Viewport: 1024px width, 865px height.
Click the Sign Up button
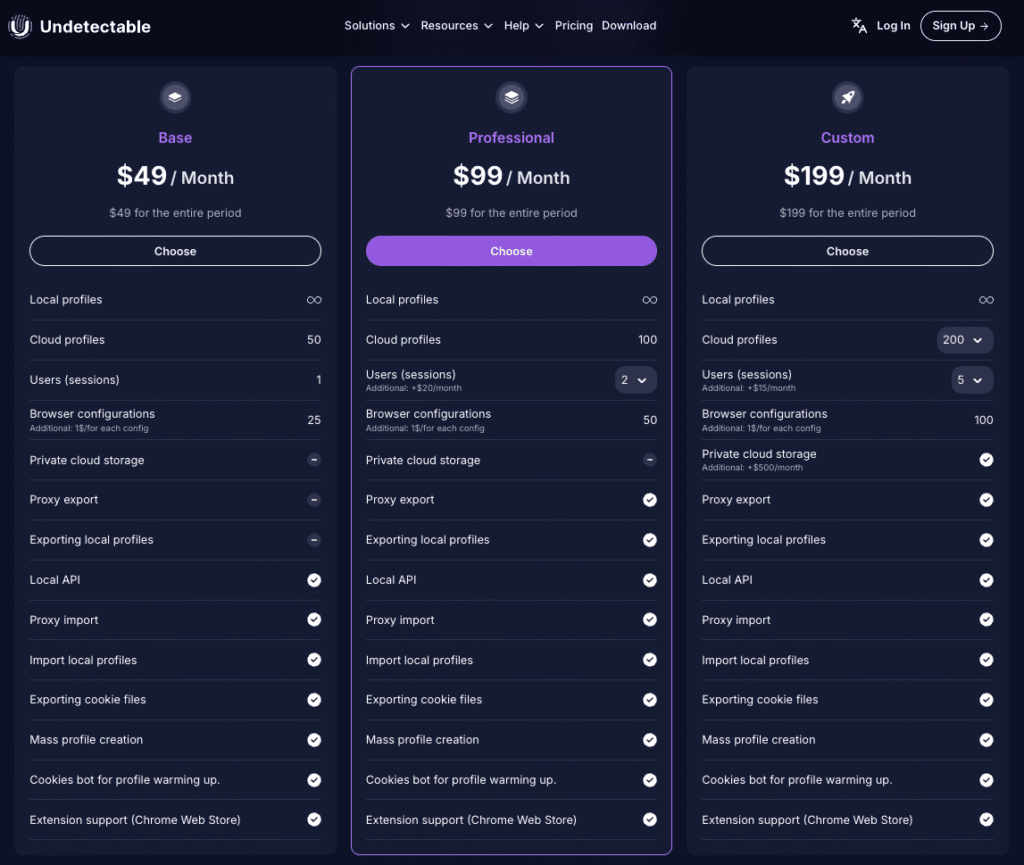[960, 25]
